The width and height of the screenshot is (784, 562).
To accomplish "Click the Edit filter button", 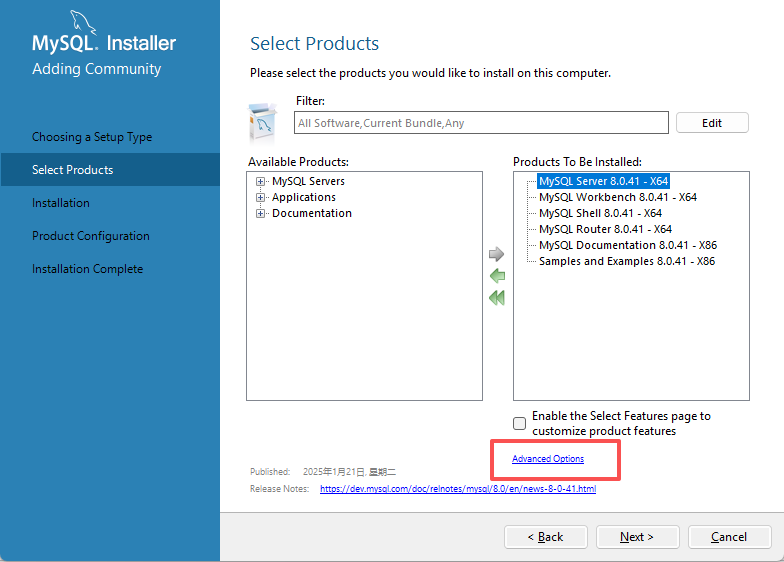I will 712,123.
